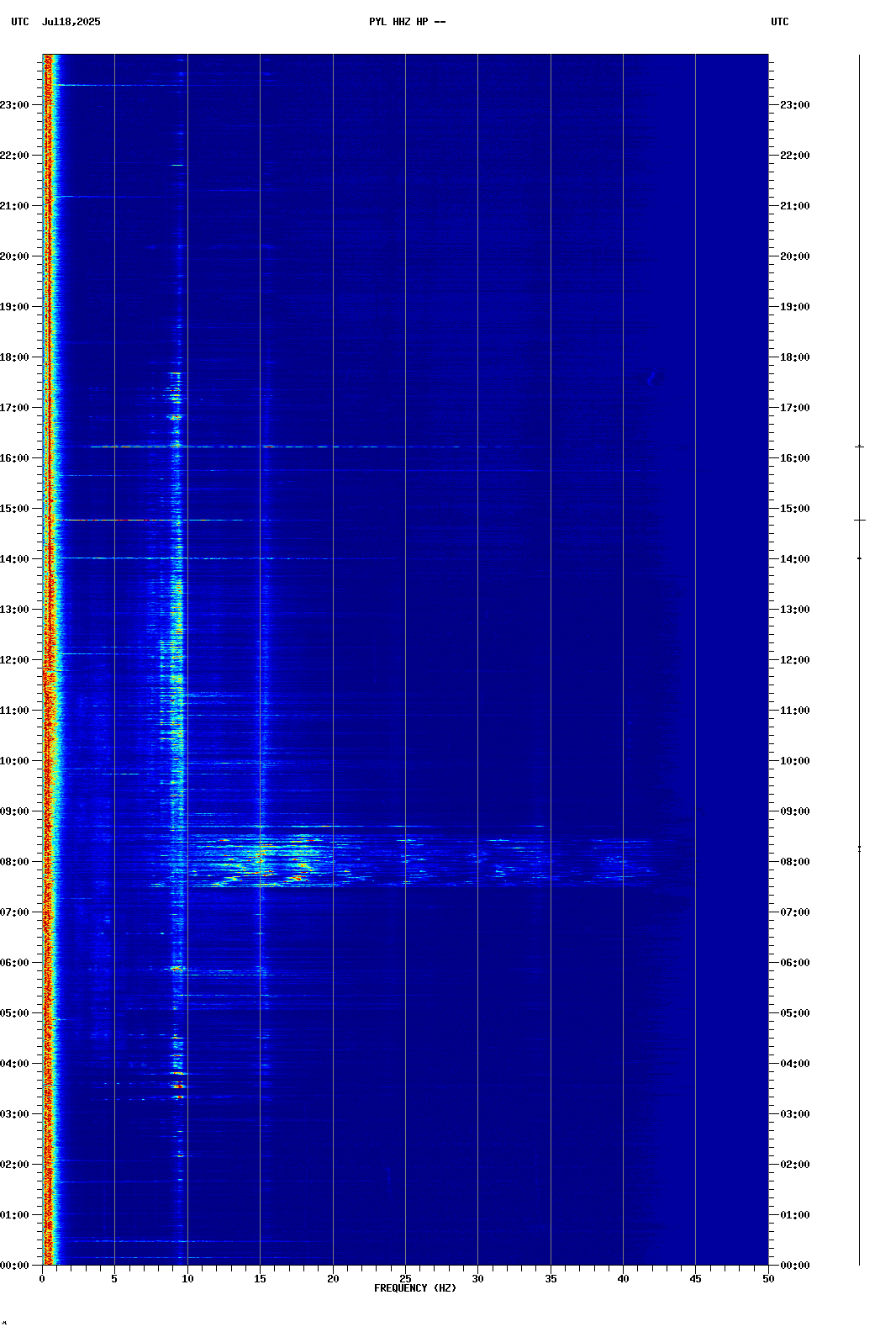Image resolution: width=896 pixels, height=1332 pixels.
Task: Select the right-axis 03:00 time label
Action: (795, 1114)
